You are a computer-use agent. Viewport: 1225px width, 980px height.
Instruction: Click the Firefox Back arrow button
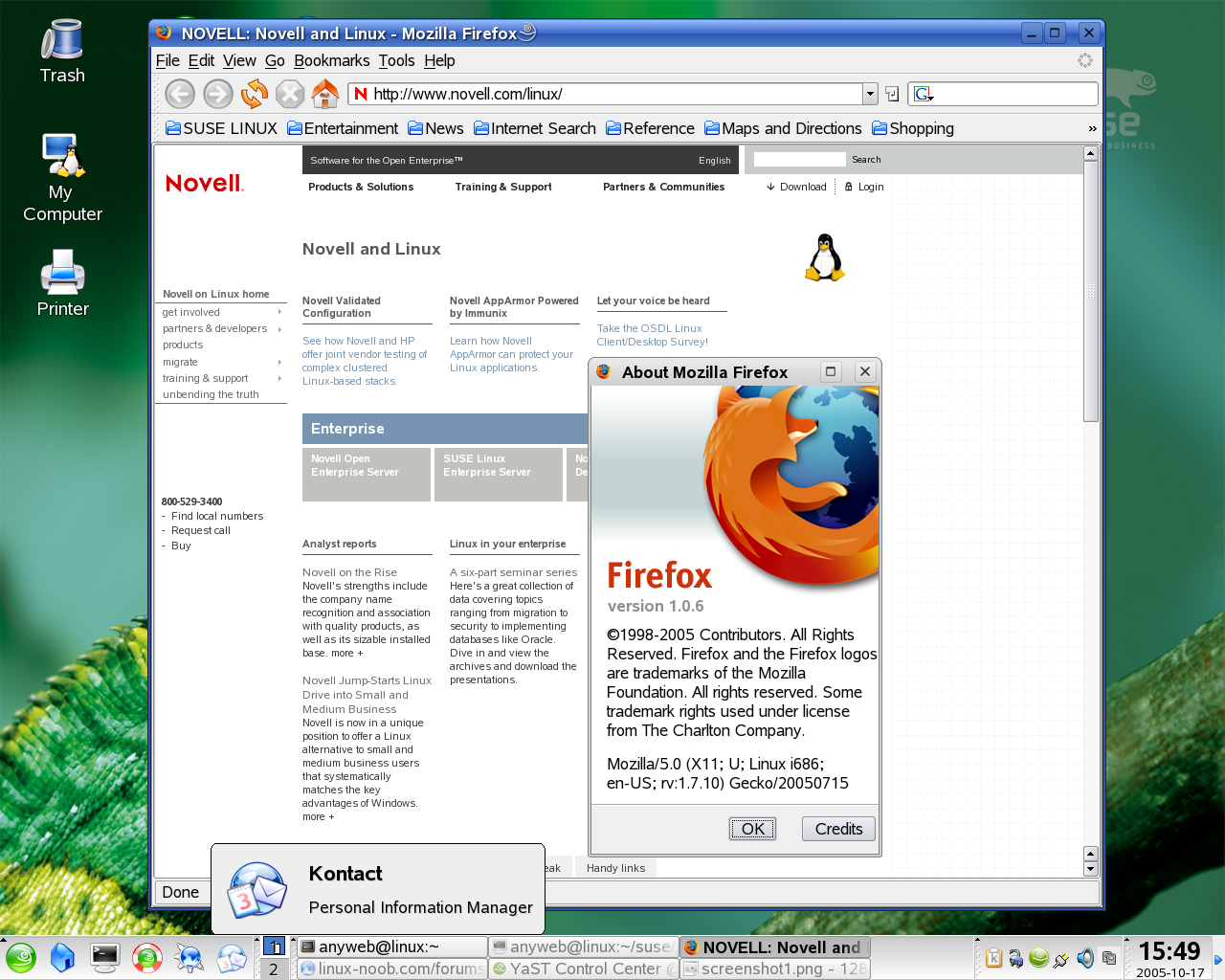tap(180, 94)
